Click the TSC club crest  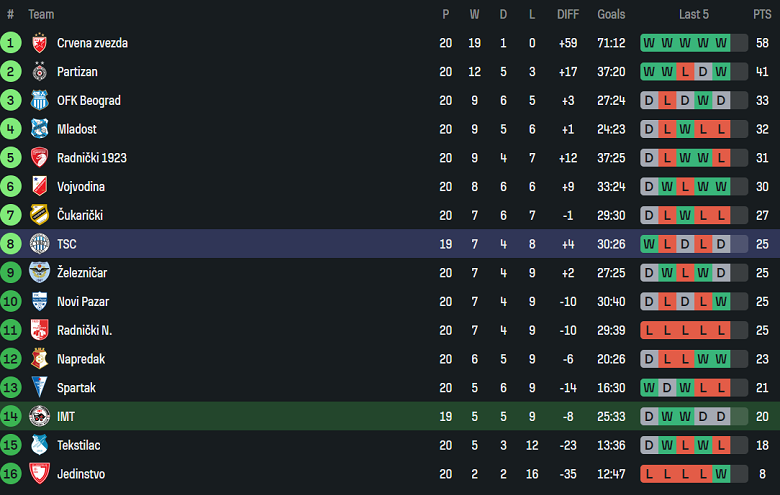tap(39, 244)
